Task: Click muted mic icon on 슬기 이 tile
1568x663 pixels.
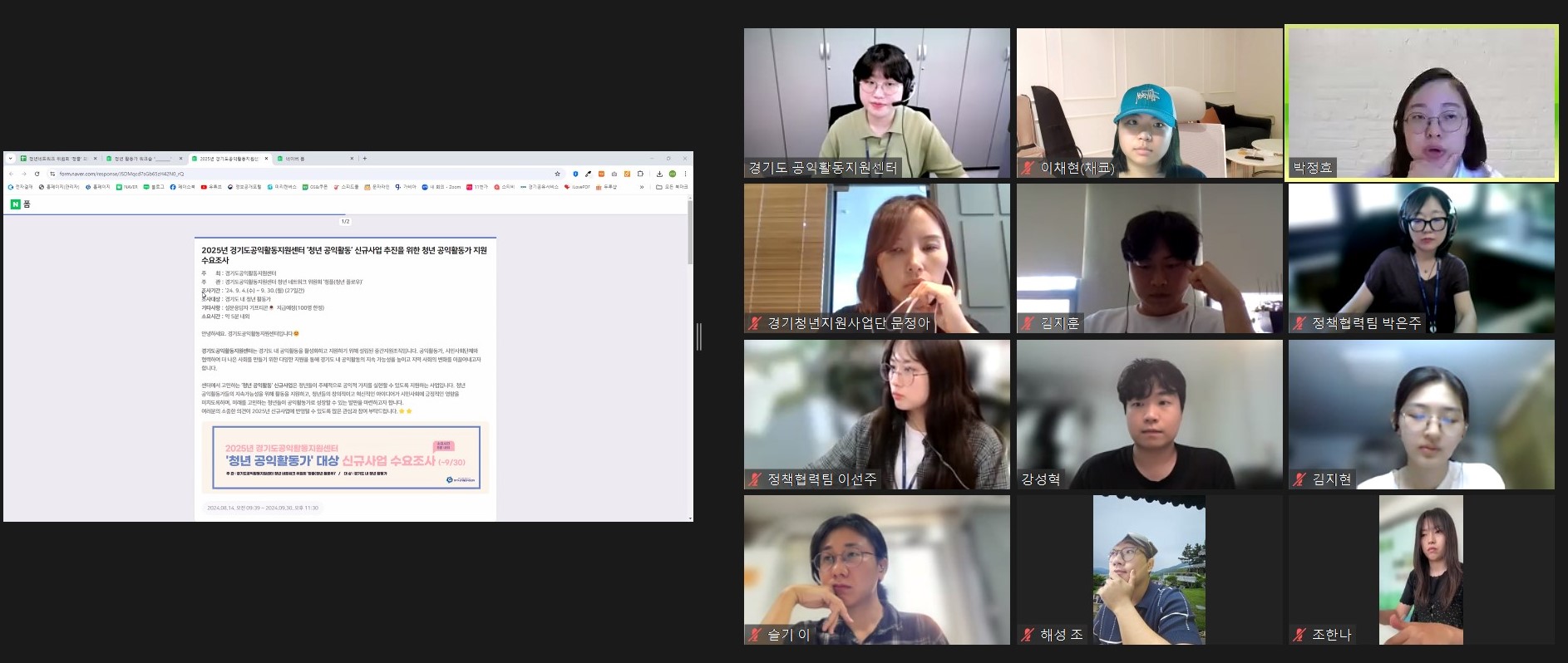Action: point(755,635)
